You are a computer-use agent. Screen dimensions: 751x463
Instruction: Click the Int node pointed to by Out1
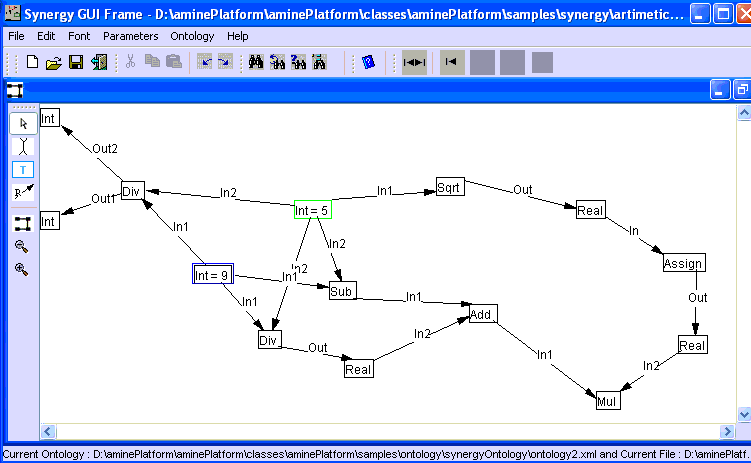pos(49,221)
